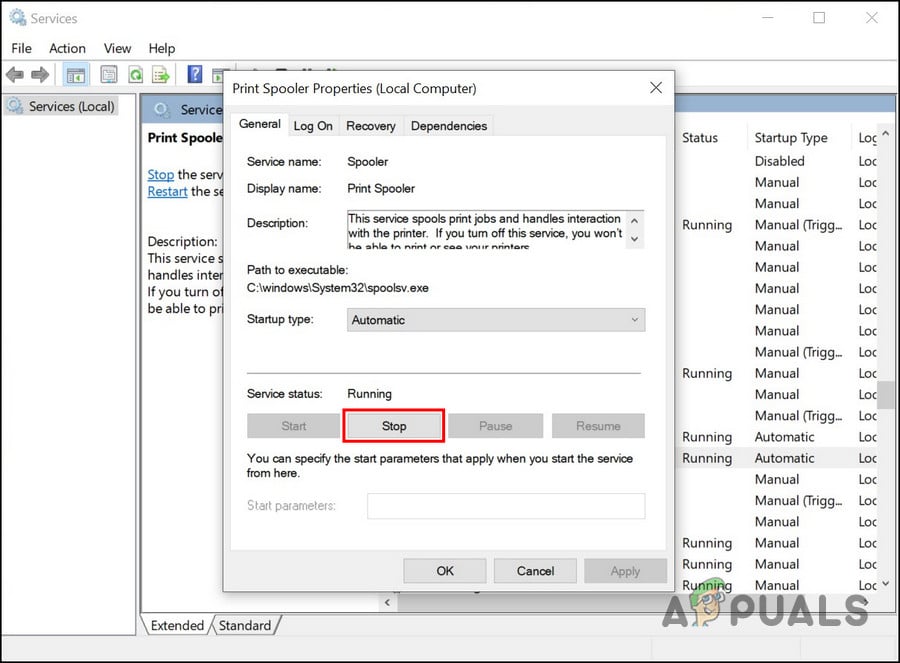The image size is (900, 663).
Task: Click OK in the properties dialog
Action: point(445,571)
